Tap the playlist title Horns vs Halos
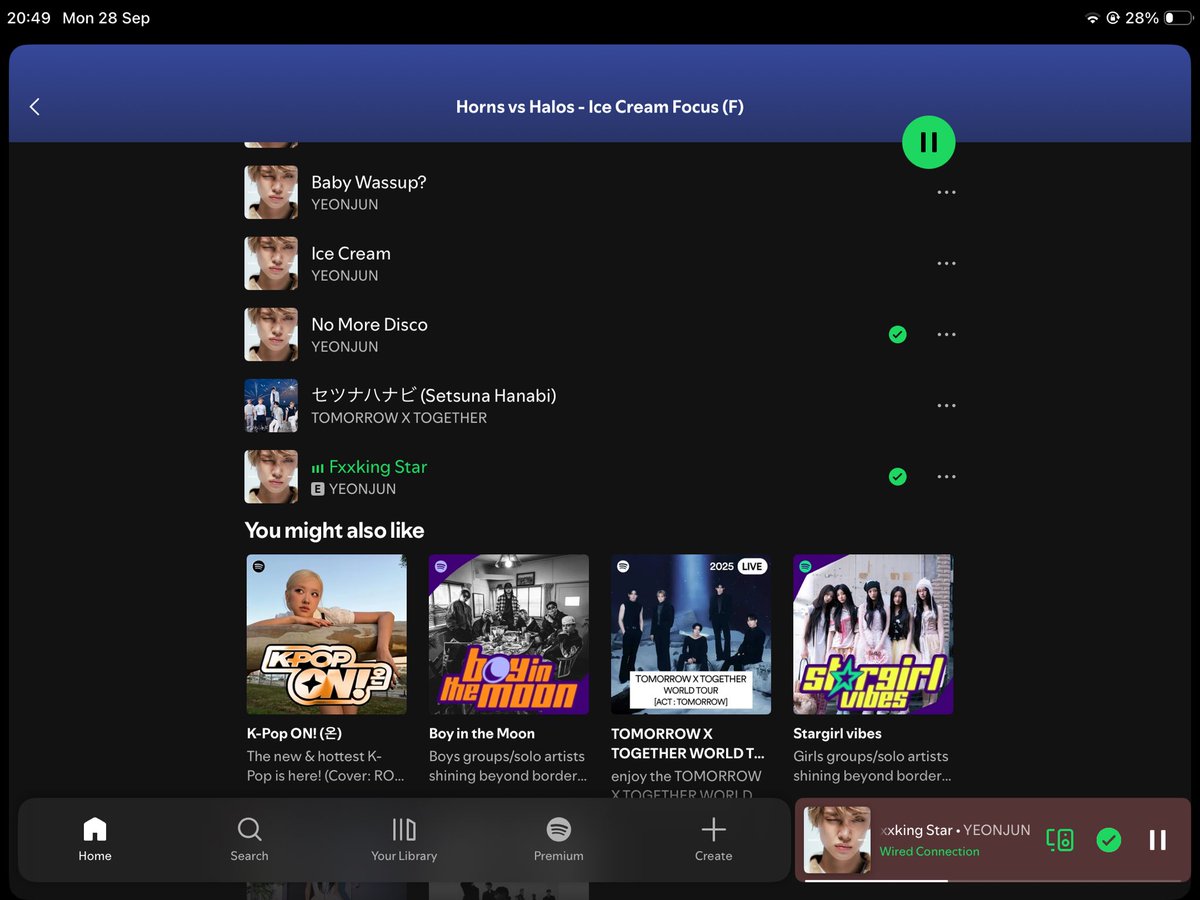This screenshot has width=1200, height=900. (600, 106)
